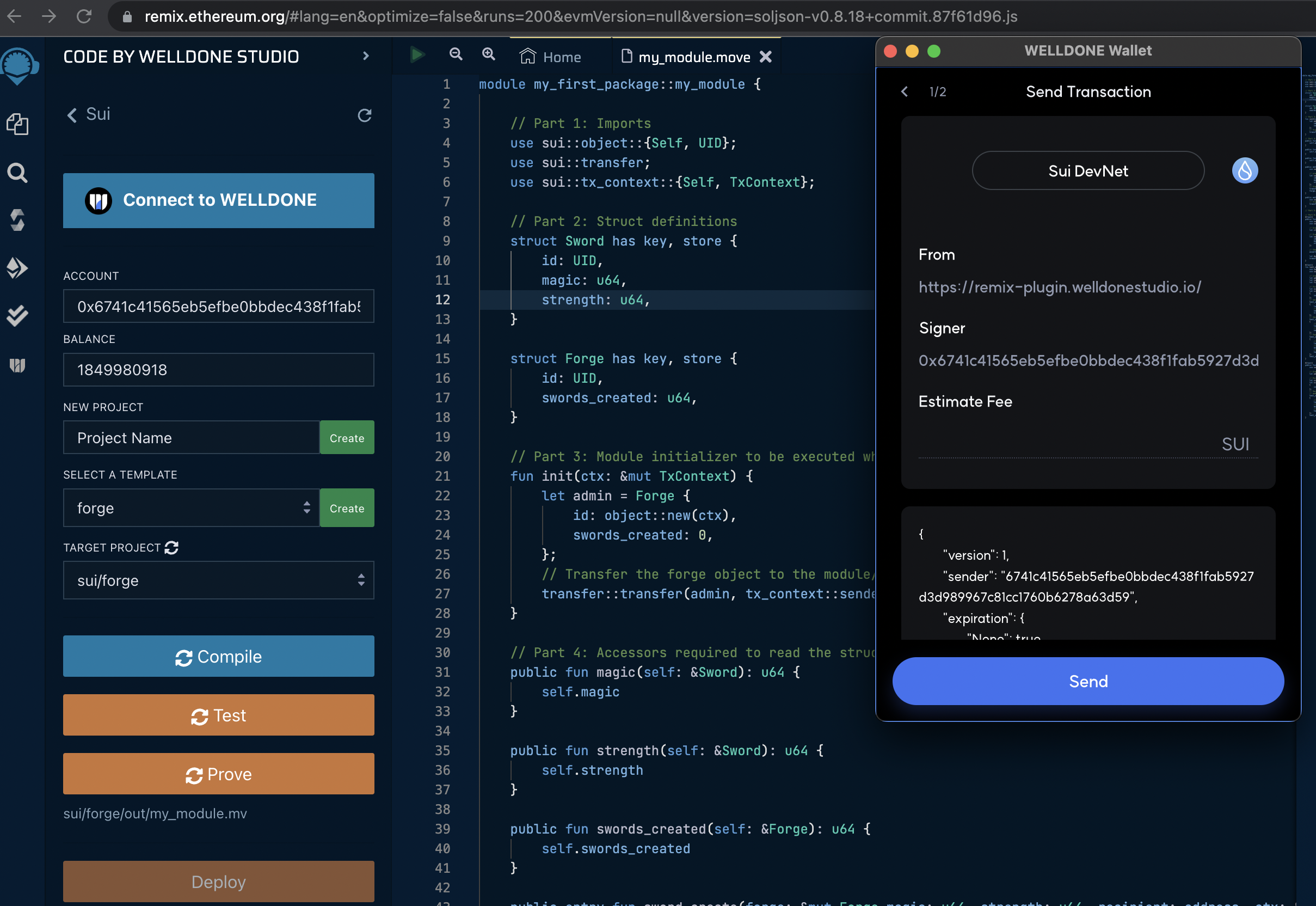Viewport: 1316px width, 906px height.
Task: Go back in the Send Transaction screen
Action: pos(905,91)
